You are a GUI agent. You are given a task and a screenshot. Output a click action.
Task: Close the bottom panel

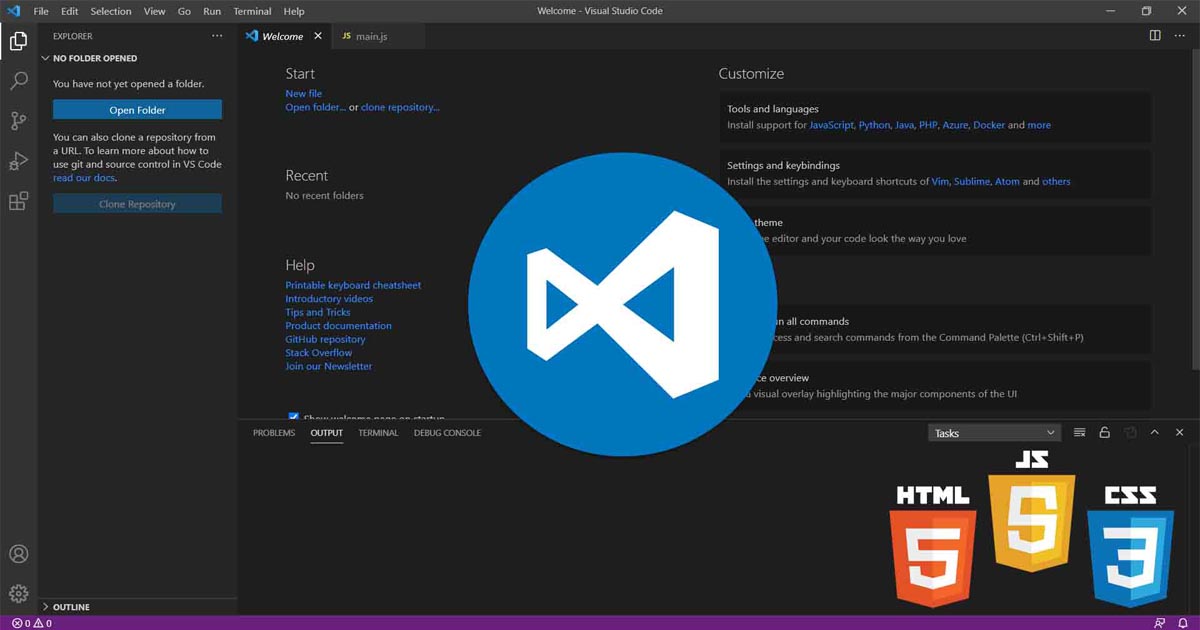1180,433
